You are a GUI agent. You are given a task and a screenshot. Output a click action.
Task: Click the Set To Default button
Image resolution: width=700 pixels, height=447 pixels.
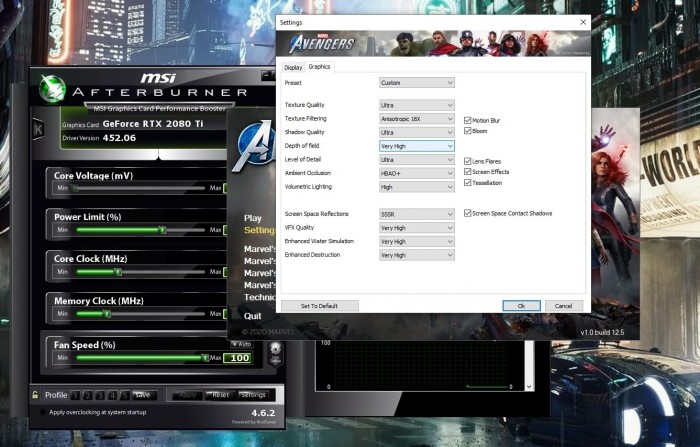click(317, 305)
